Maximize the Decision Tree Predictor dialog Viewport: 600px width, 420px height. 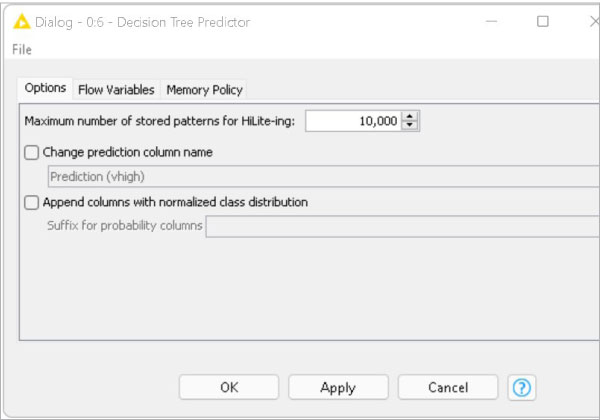click(x=543, y=21)
